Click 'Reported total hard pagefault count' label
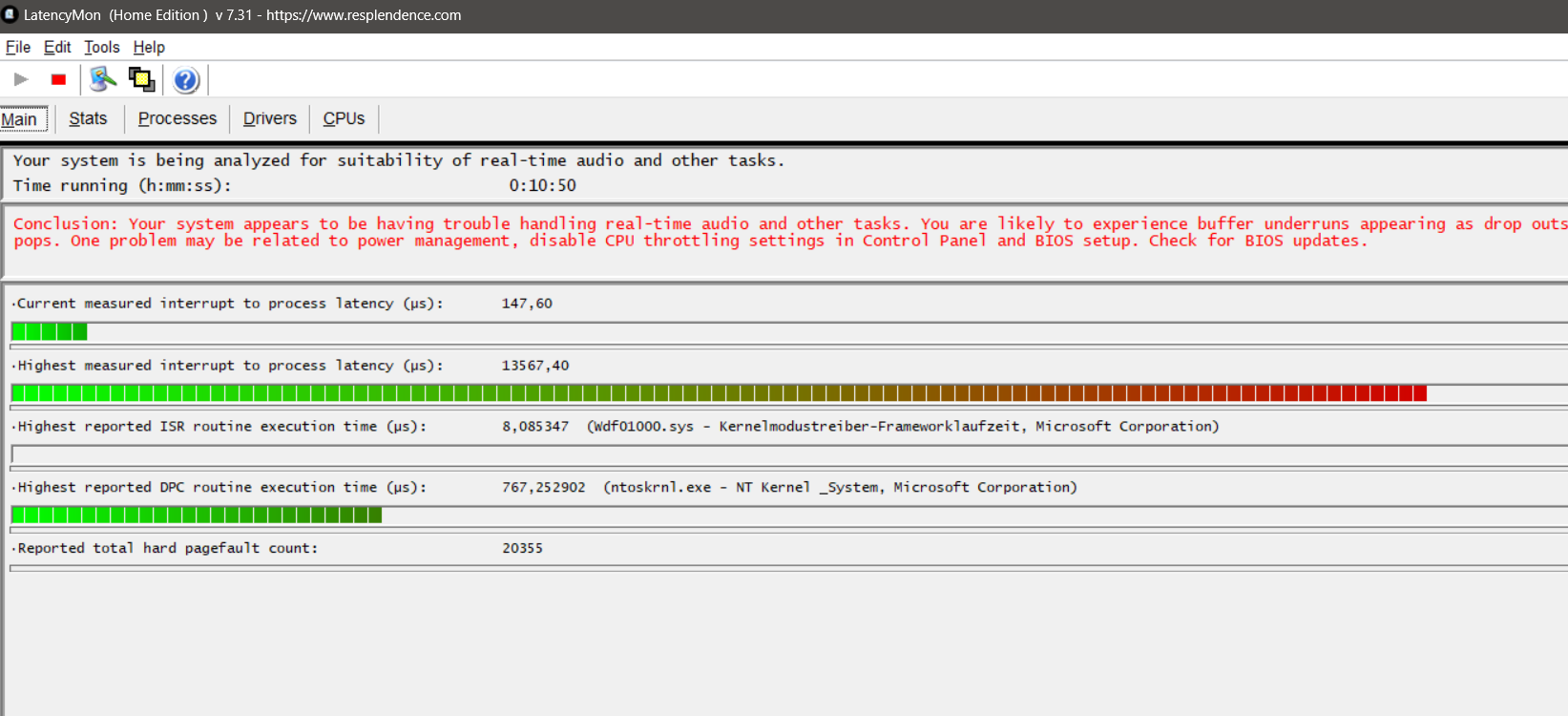 [x=167, y=548]
